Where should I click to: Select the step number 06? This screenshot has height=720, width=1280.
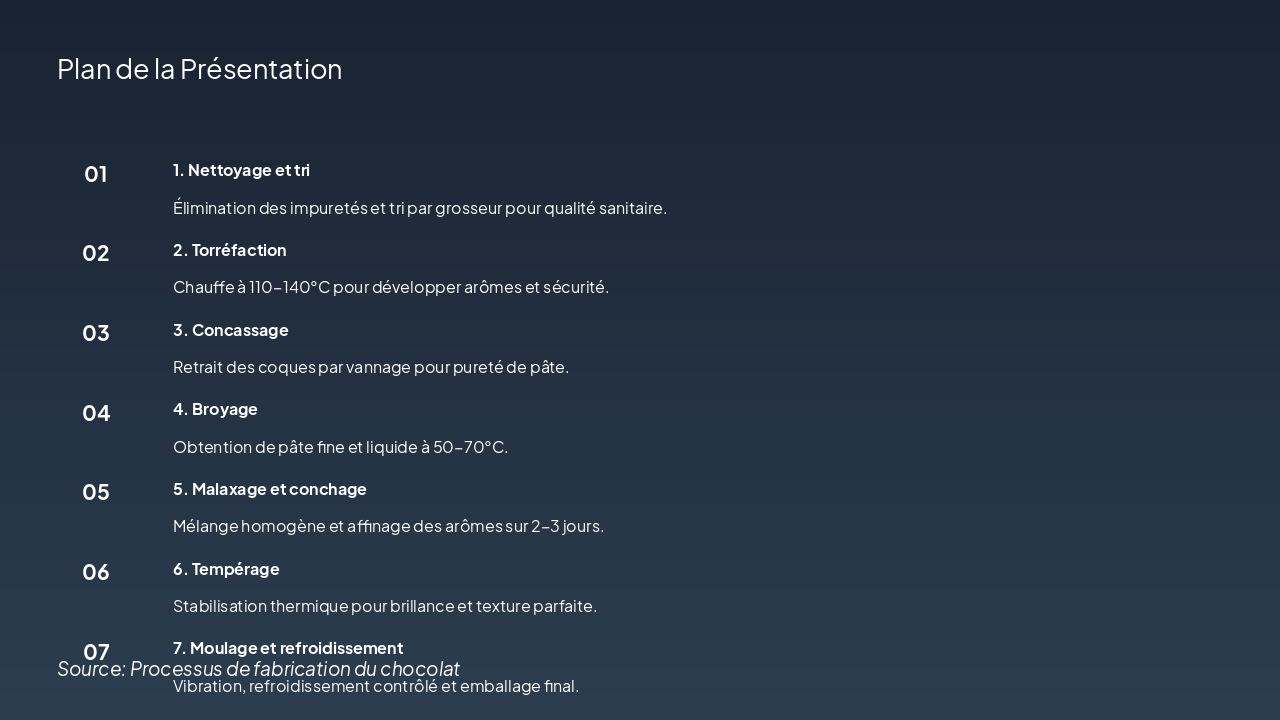tap(96, 572)
